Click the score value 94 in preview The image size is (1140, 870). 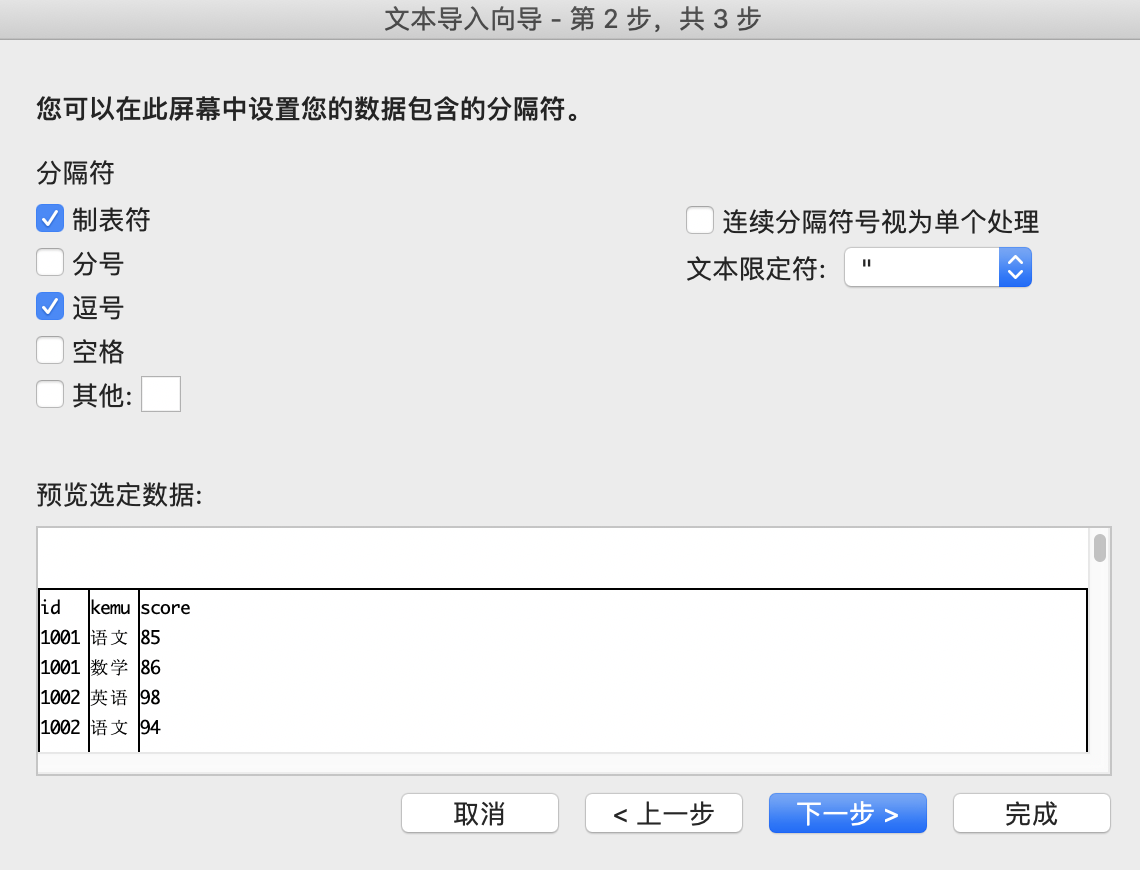[150, 727]
